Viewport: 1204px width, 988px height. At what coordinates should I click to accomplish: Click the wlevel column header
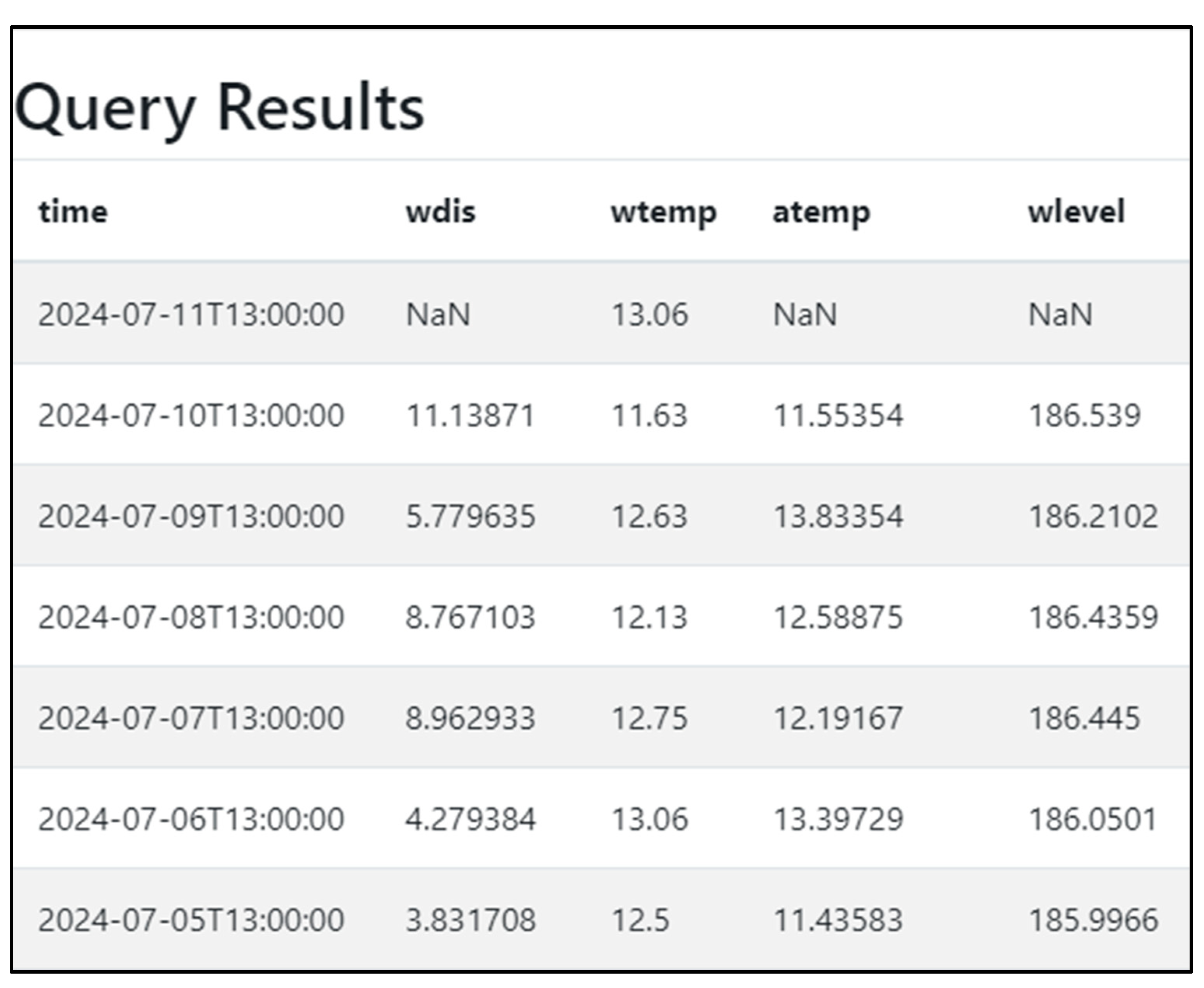(x=1076, y=212)
